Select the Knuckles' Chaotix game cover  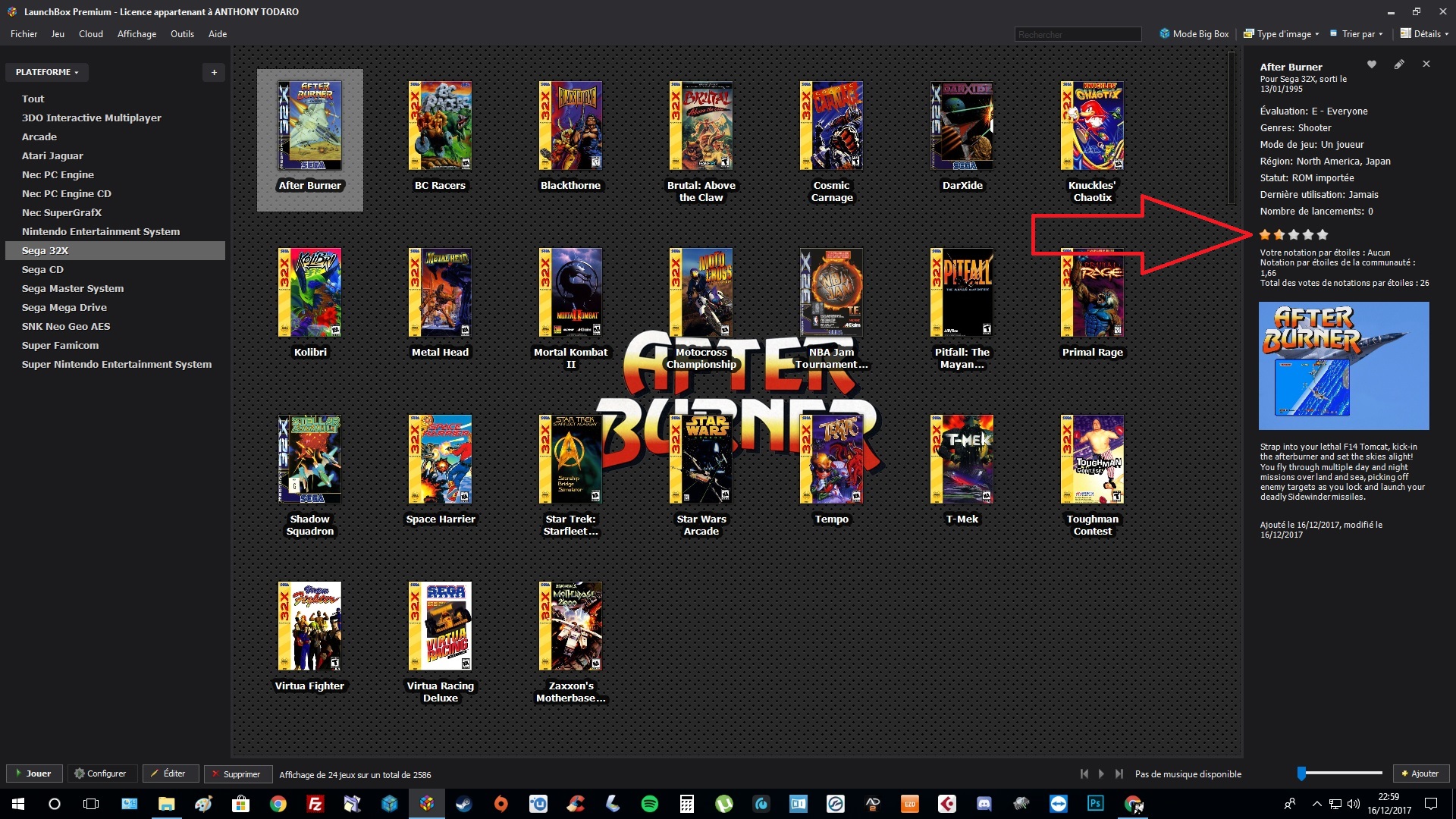point(1092,125)
